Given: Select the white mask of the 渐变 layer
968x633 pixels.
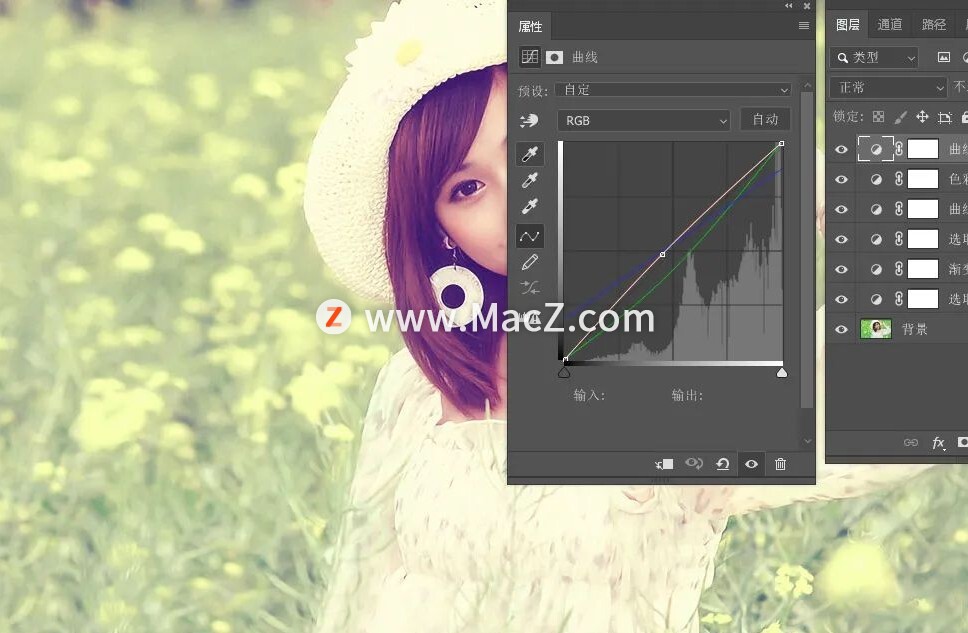Looking at the screenshot, I should 923,269.
